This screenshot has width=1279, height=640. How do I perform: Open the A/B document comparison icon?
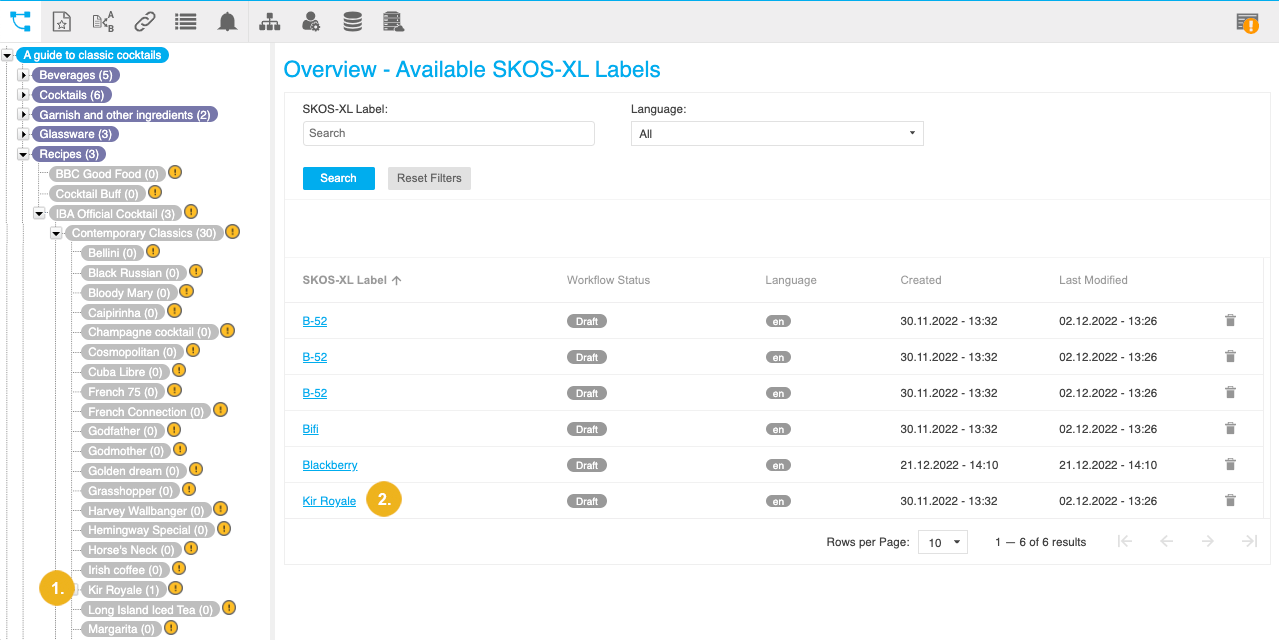(103, 20)
